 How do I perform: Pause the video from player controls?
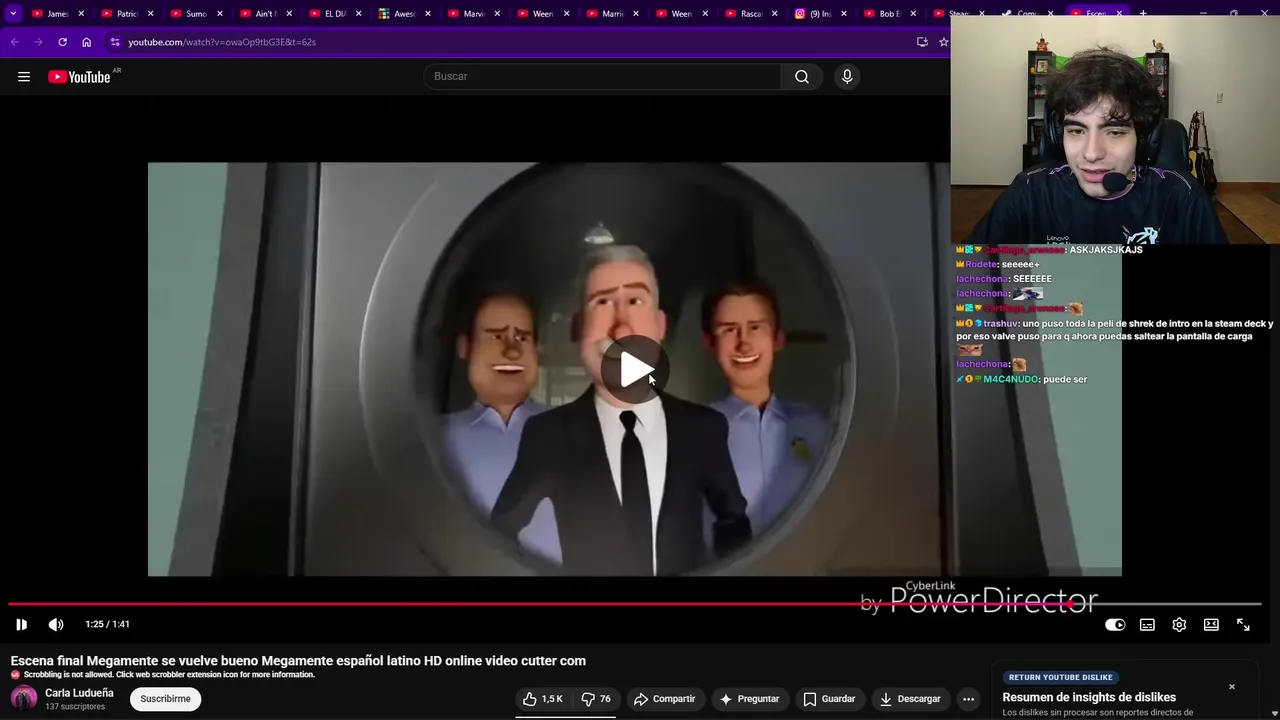click(21, 624)
